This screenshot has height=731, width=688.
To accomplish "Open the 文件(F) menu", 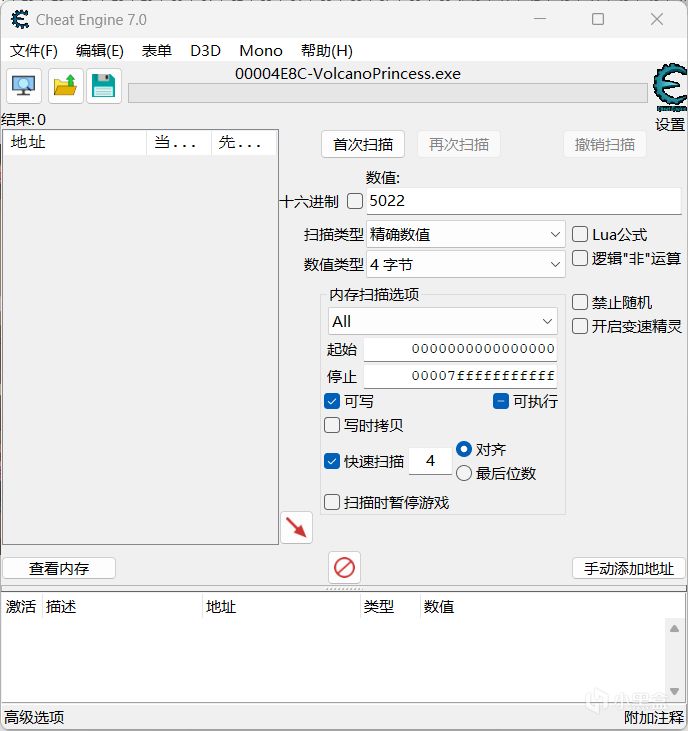I will click(x=34, y=50).
